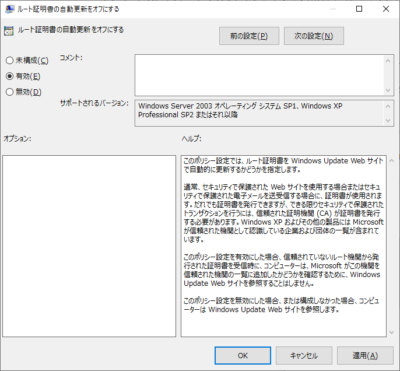The image size is (400, 371).
Task: Confirm with the OK button
Action: pos(243,356)
